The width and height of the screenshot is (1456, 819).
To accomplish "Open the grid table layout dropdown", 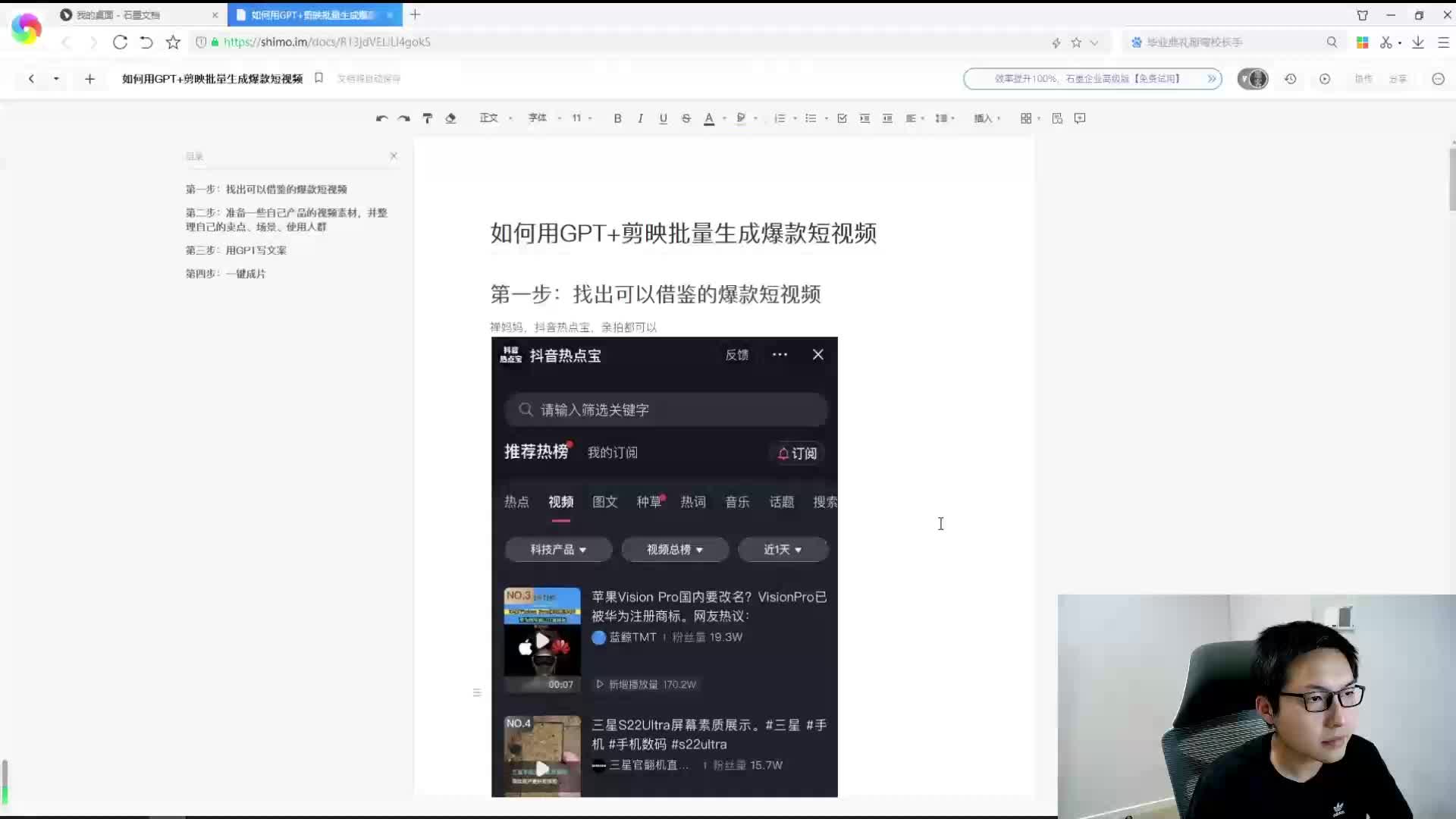I will 1030,118.
